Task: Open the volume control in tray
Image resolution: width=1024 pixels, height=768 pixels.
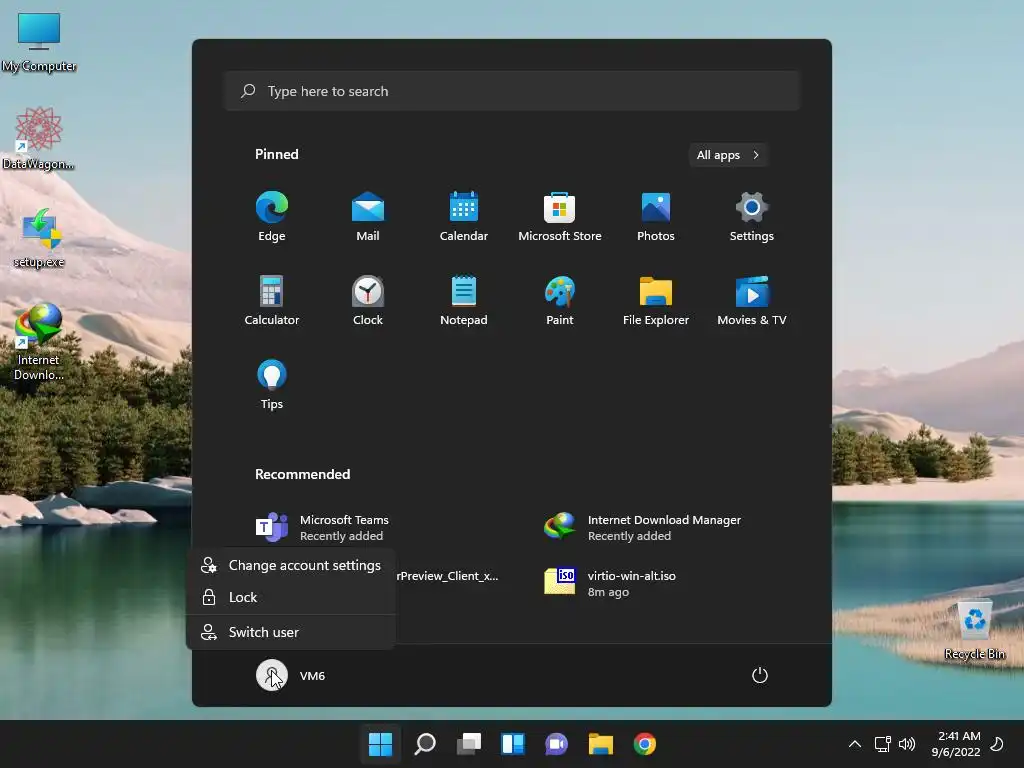Action: (906, 744)
